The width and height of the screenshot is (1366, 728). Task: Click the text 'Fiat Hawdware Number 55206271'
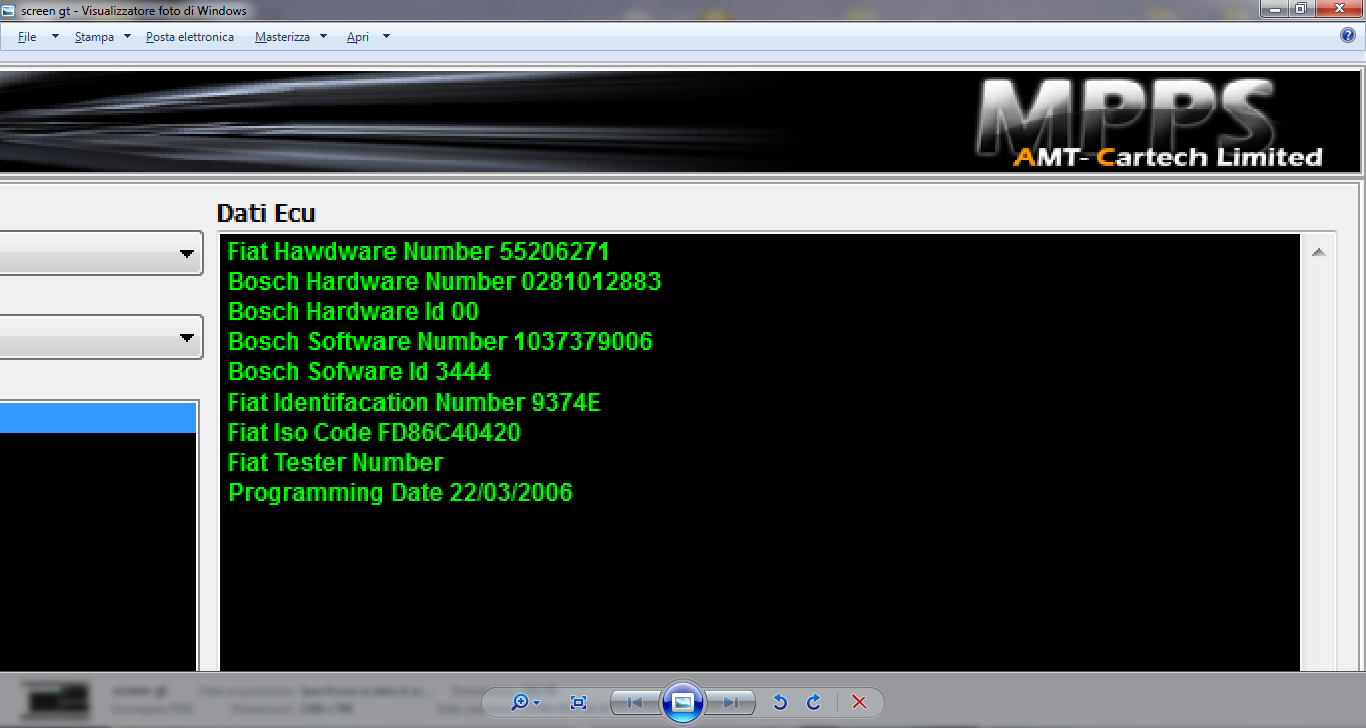419,251
